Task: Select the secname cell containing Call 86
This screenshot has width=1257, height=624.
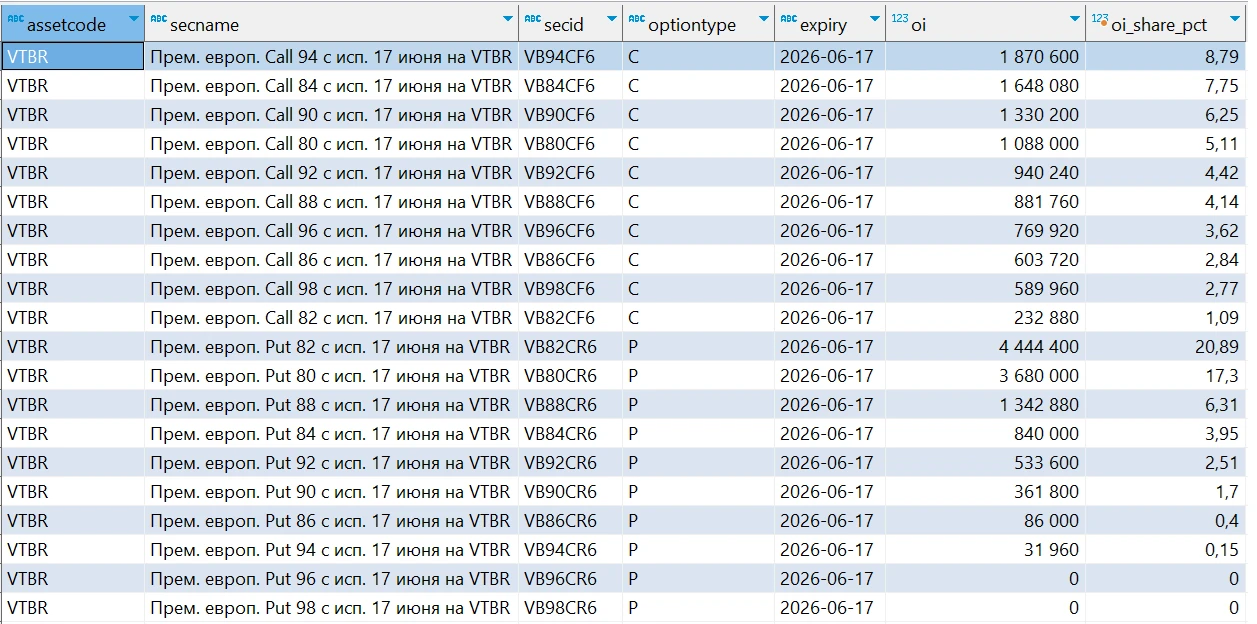Action: [331, 260]
